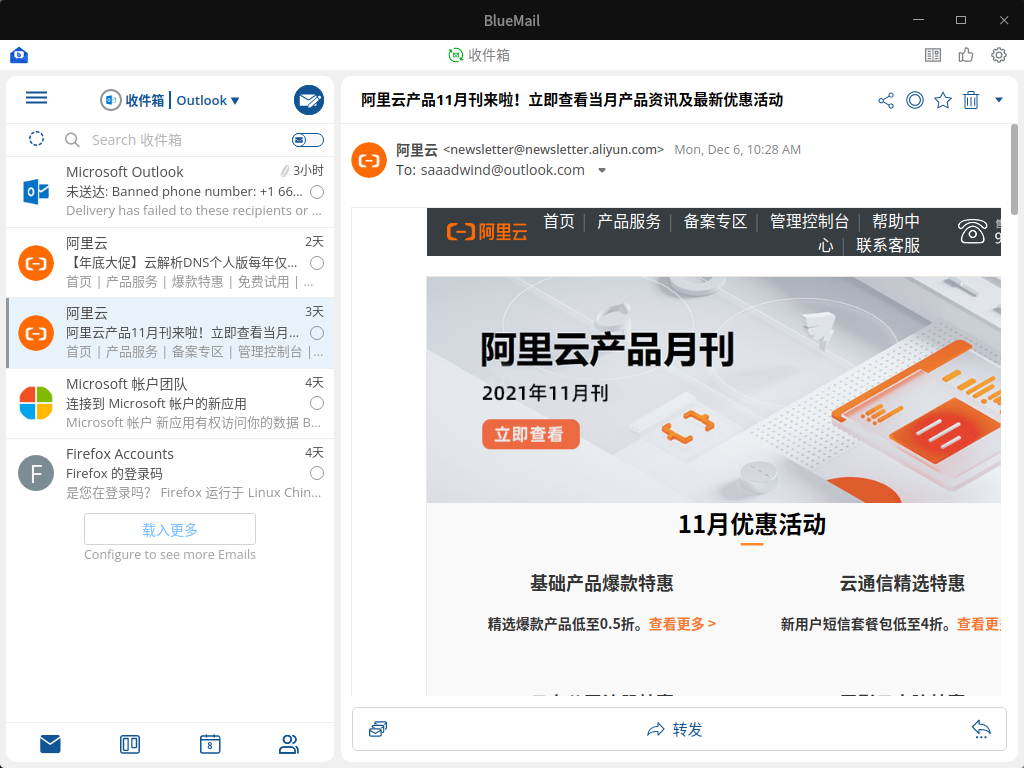Mark the email with the circle icon
1024x768 pixels.
coord(914,100)
